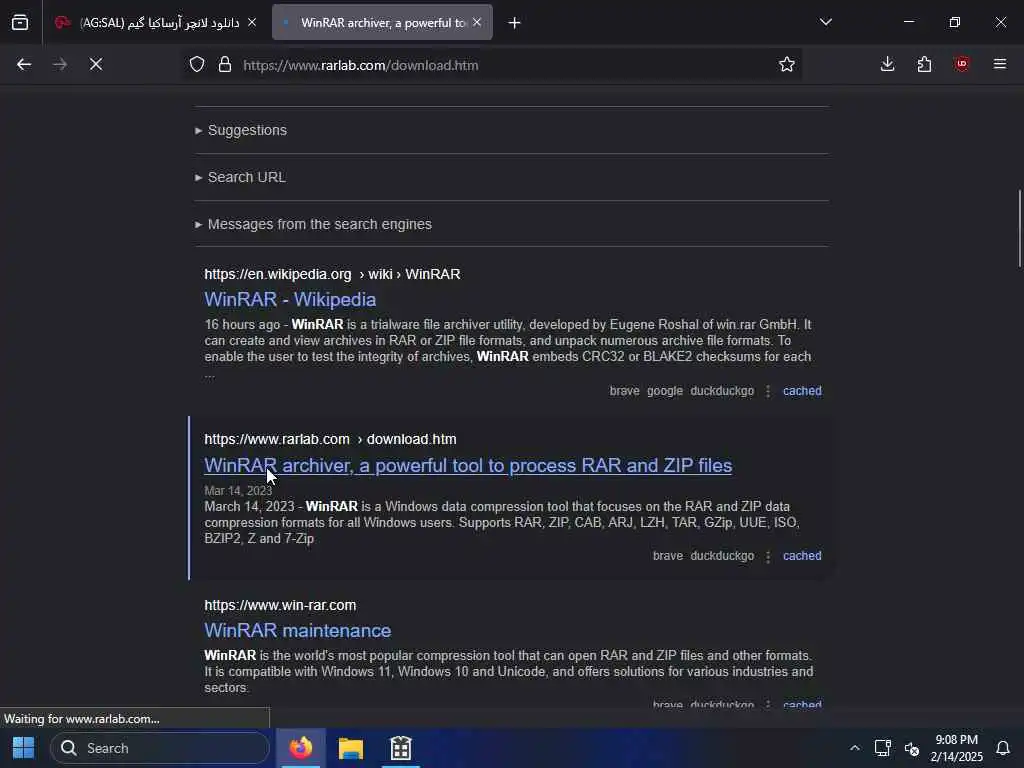Open Firefox from the taskbar

pos(301,748)
